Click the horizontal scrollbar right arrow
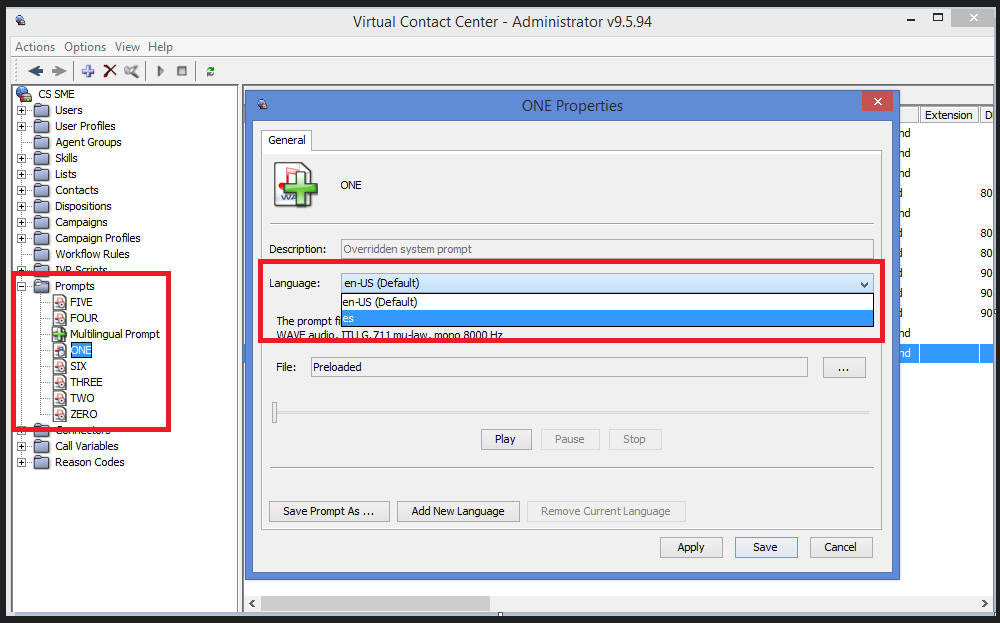The height and width of the screenshot is (623, 1000). (x=985, y=603)
